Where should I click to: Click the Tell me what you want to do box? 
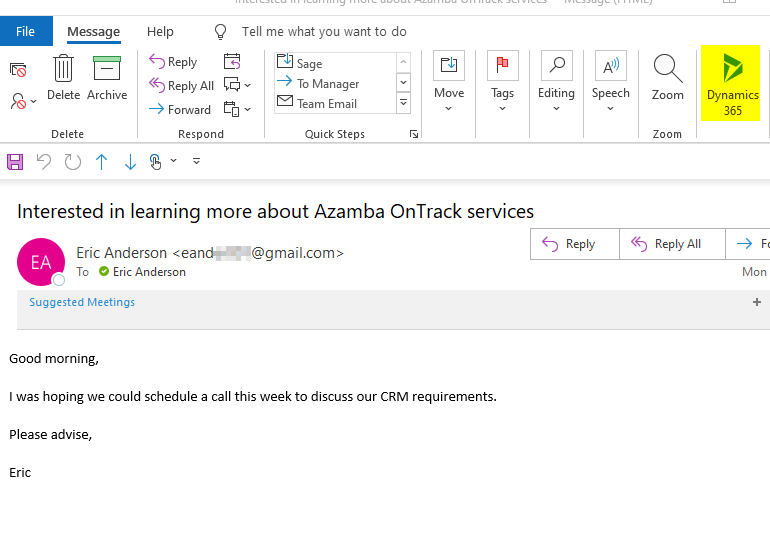coord(324,32)
